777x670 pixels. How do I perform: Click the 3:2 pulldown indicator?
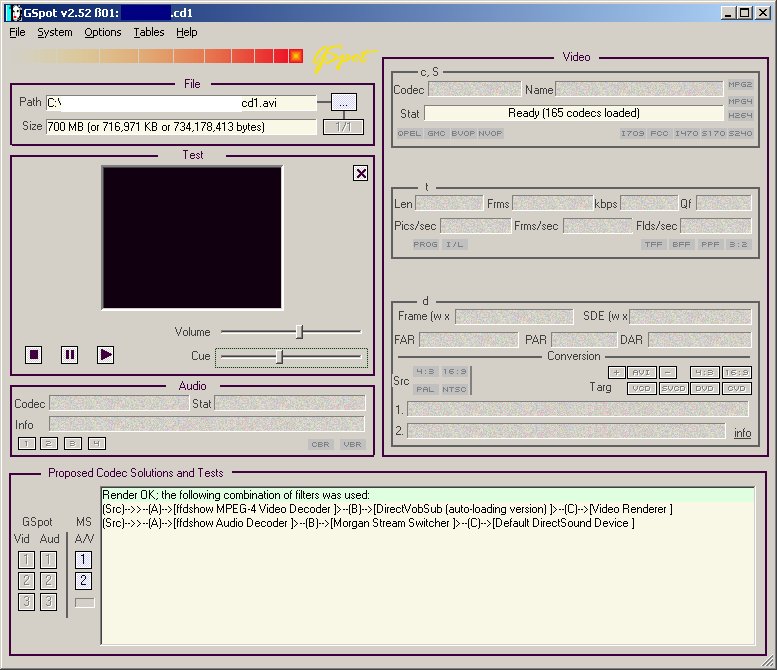[738, 244]
